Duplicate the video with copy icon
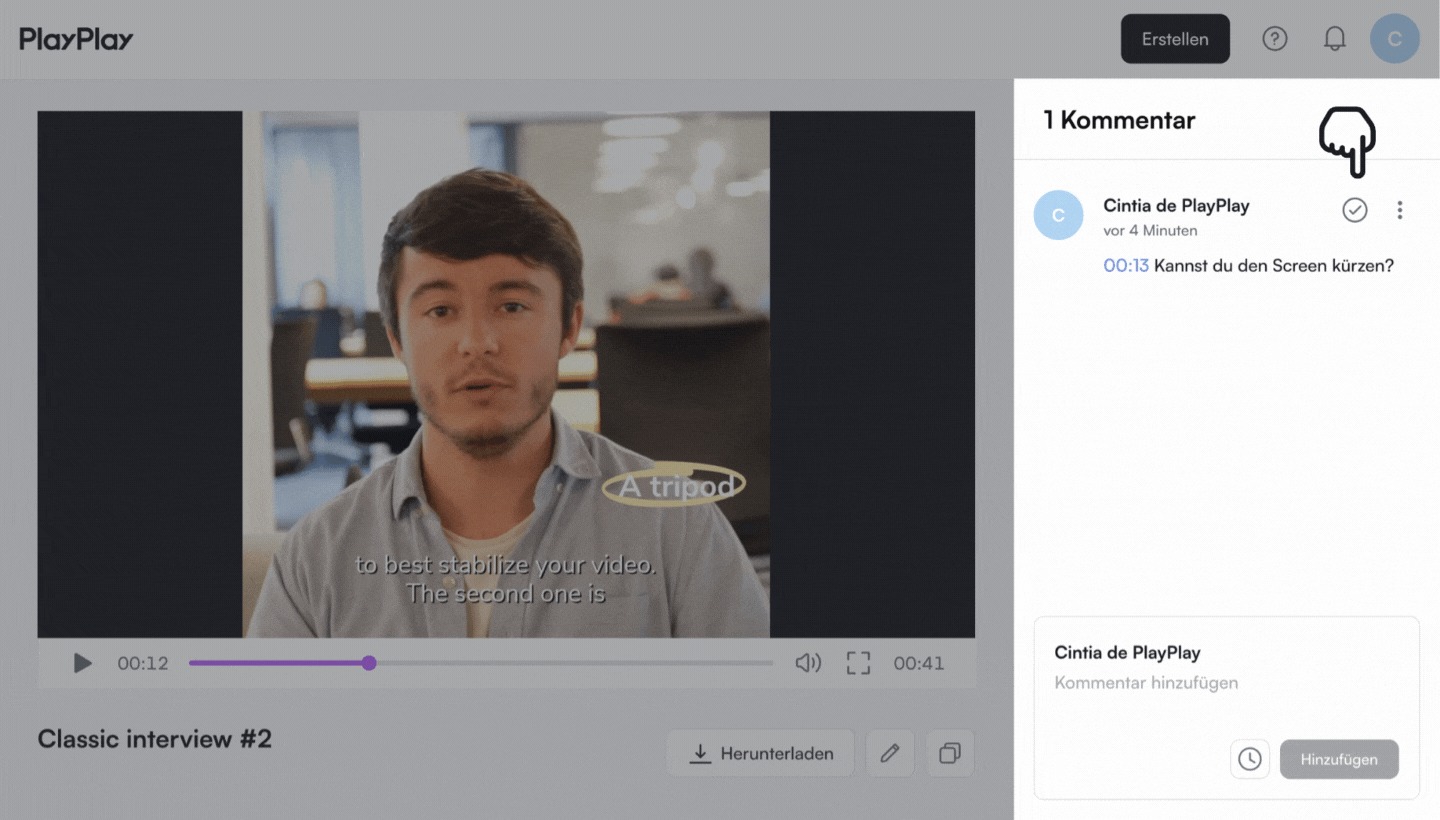Screen dimensions: 1440x820 click(x=950, y=753)
